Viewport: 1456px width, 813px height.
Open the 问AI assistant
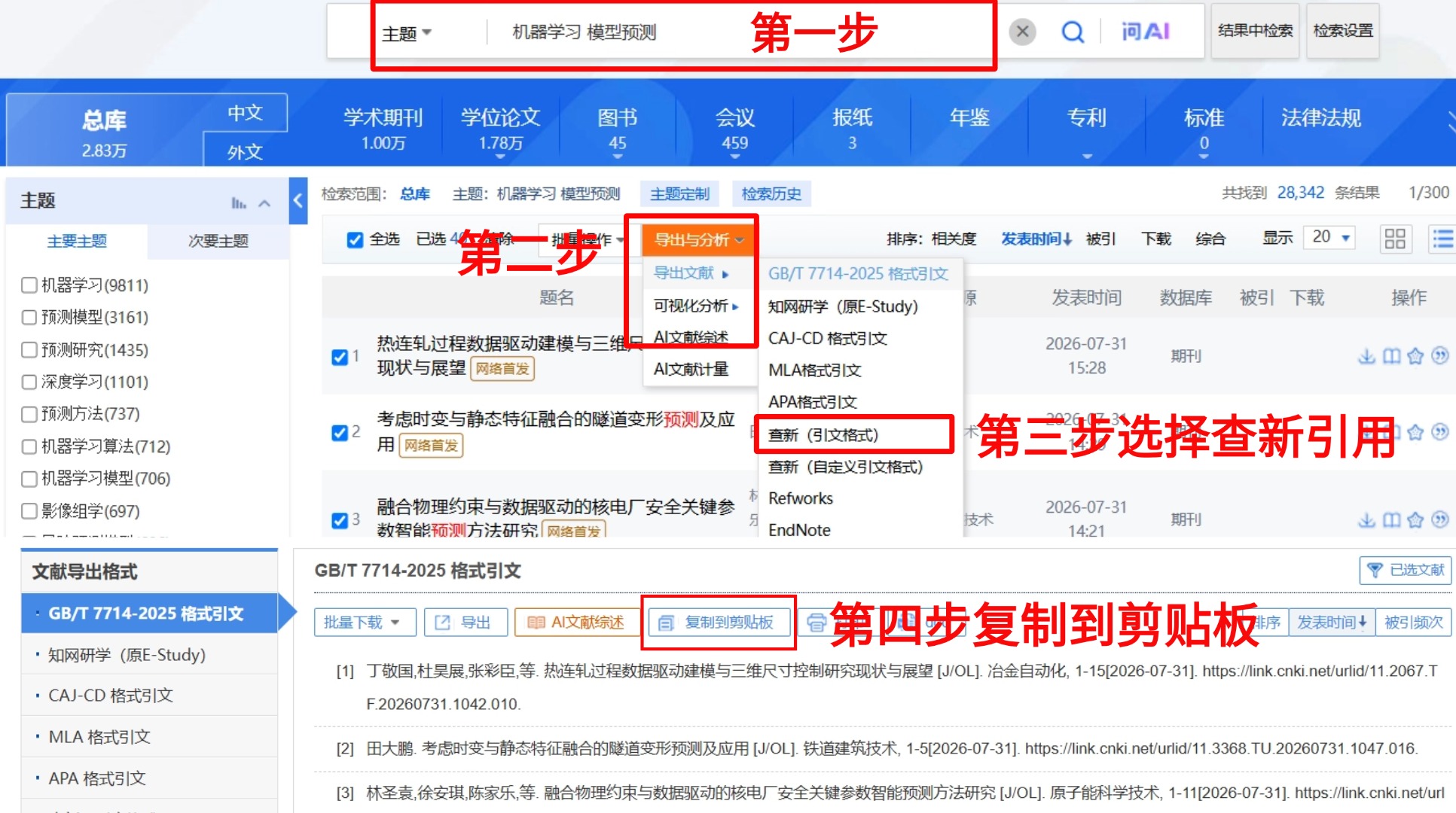click(x=1146, y=32)
